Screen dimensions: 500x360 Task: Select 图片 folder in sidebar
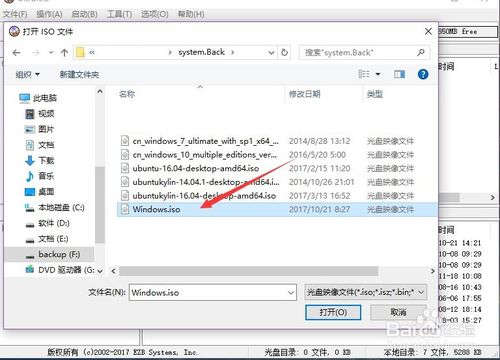(40, 129)
